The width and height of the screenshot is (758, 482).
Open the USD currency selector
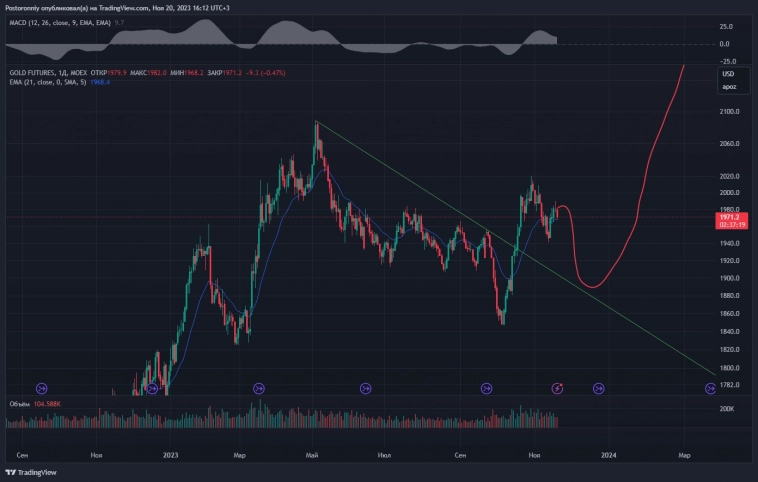point(729,74)
